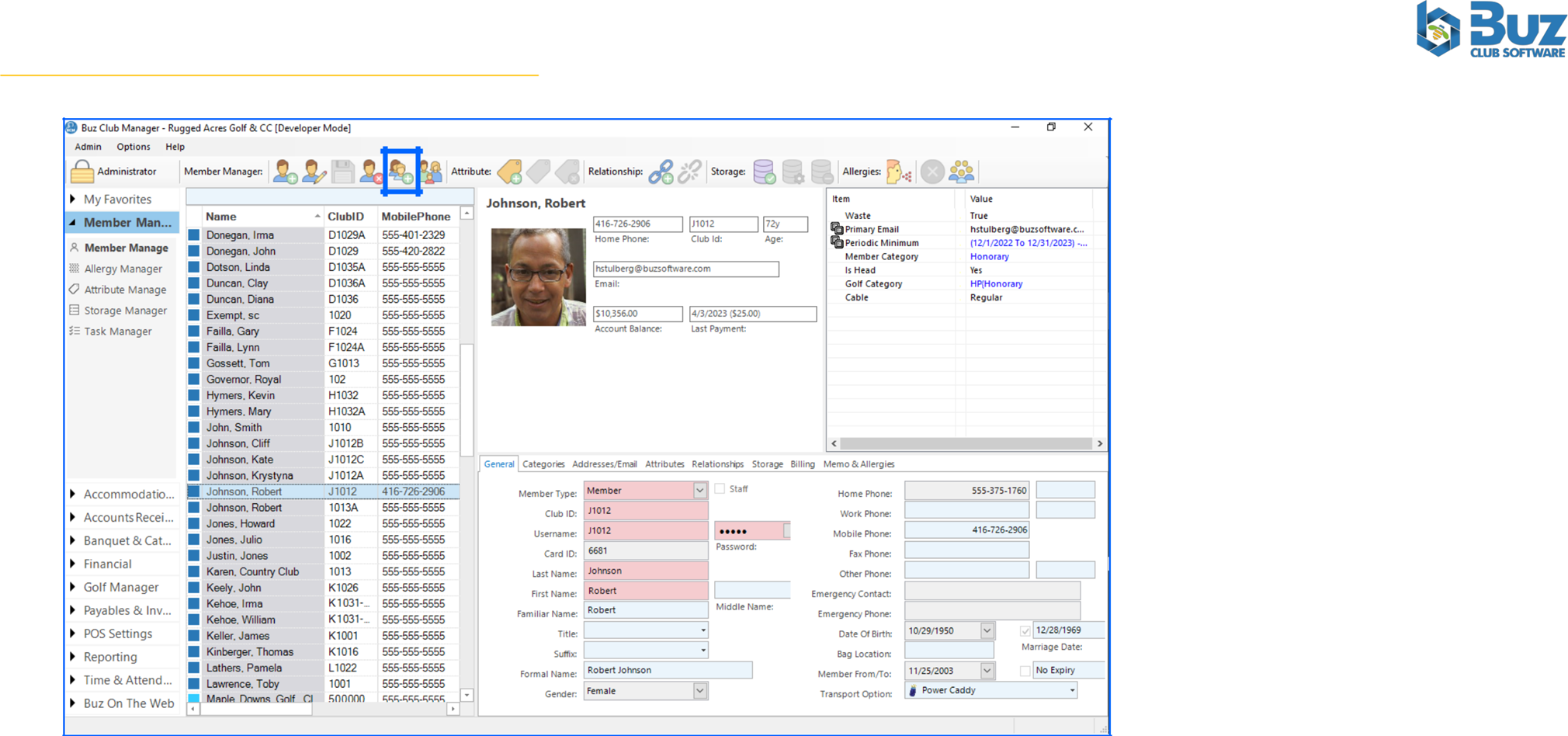Screen dimensions: 1568x736
Task: Switch to the Memo & Allergies tab
Action: 859,464
